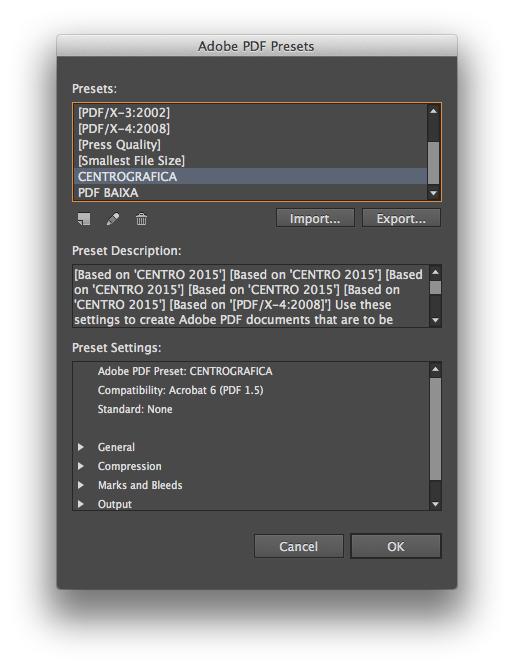Click Preset Description scroll down arrow
The height and width of the screenshot is (668, 514).
click(435, 320)
